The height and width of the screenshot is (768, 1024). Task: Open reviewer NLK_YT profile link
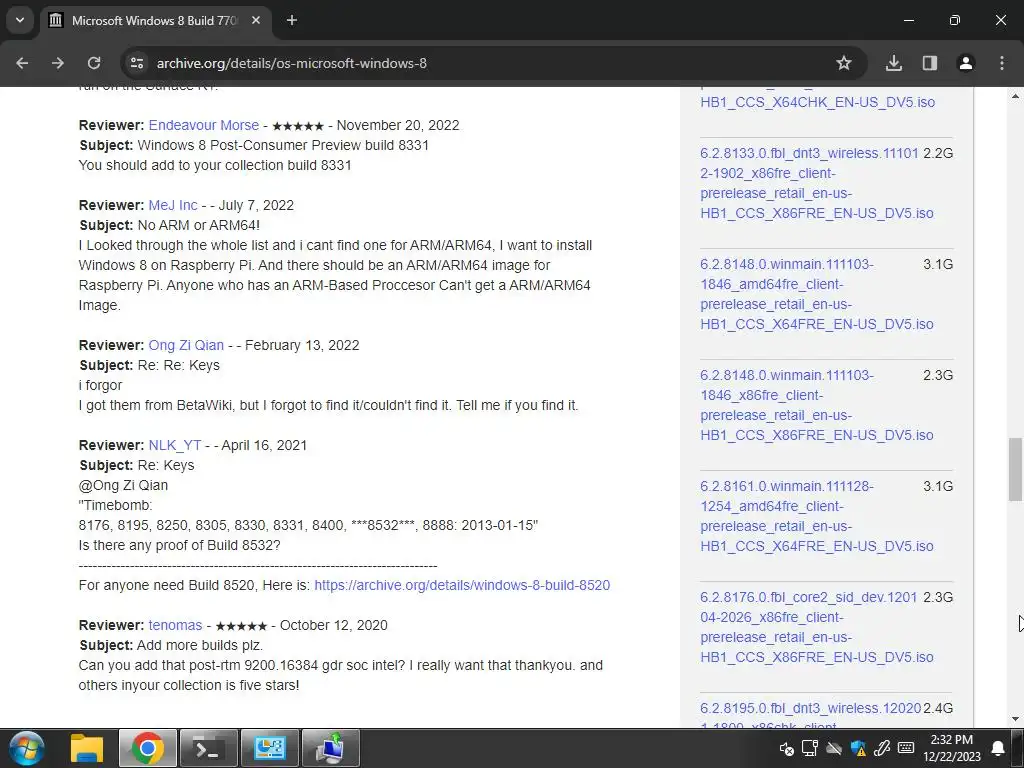[x=175, y=445]
